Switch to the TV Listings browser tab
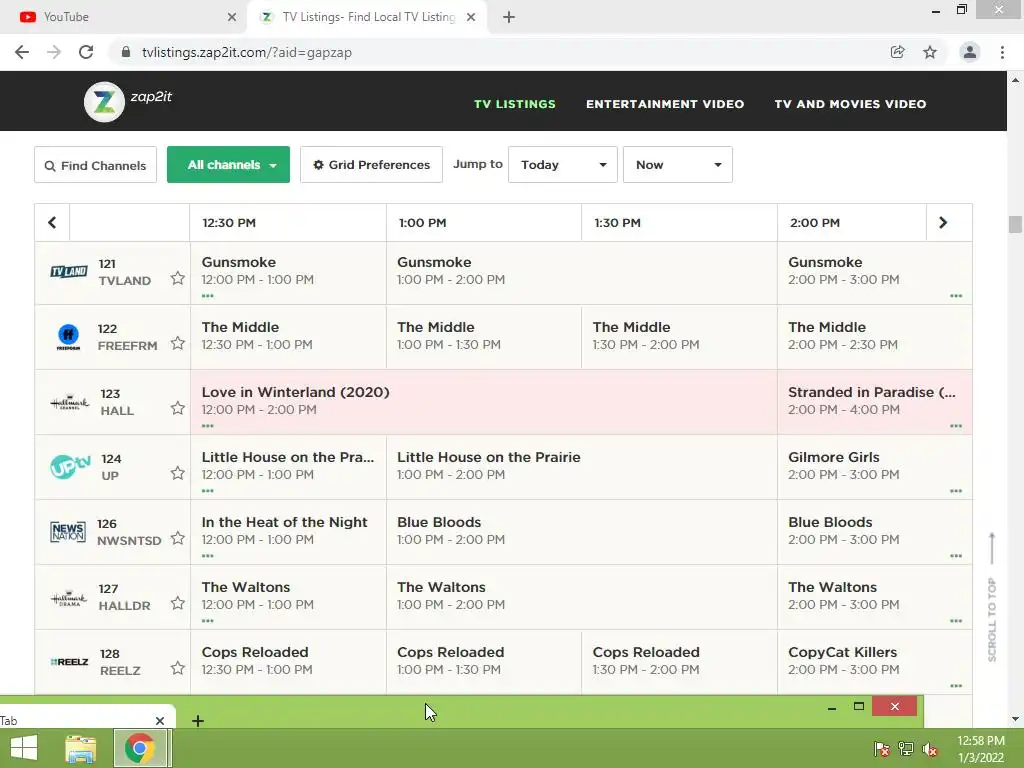This screenshot has width=1024, height=768. coord(369,17)
